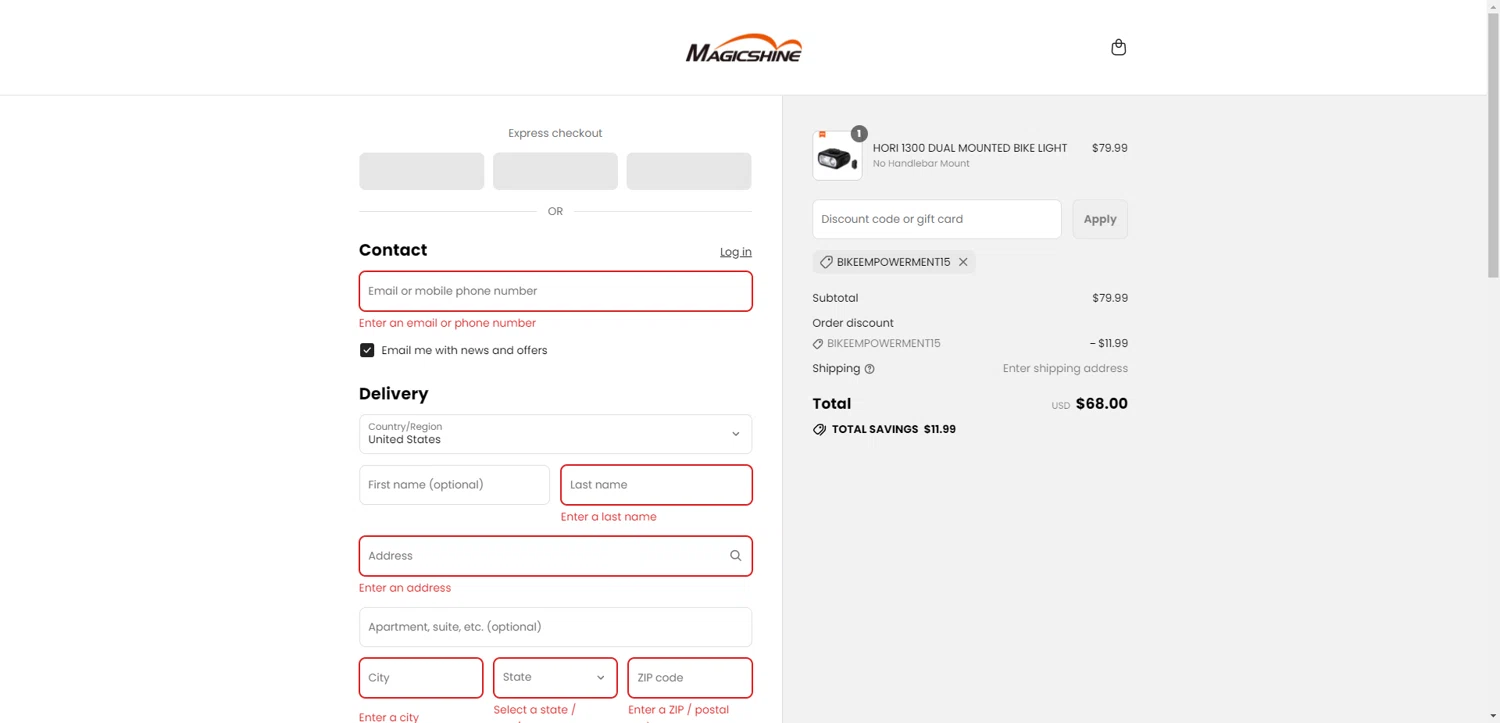Viewport: 1500px width, 723px height.
Task: Click the No Handlebar Mount variant text
Action: 921,164
